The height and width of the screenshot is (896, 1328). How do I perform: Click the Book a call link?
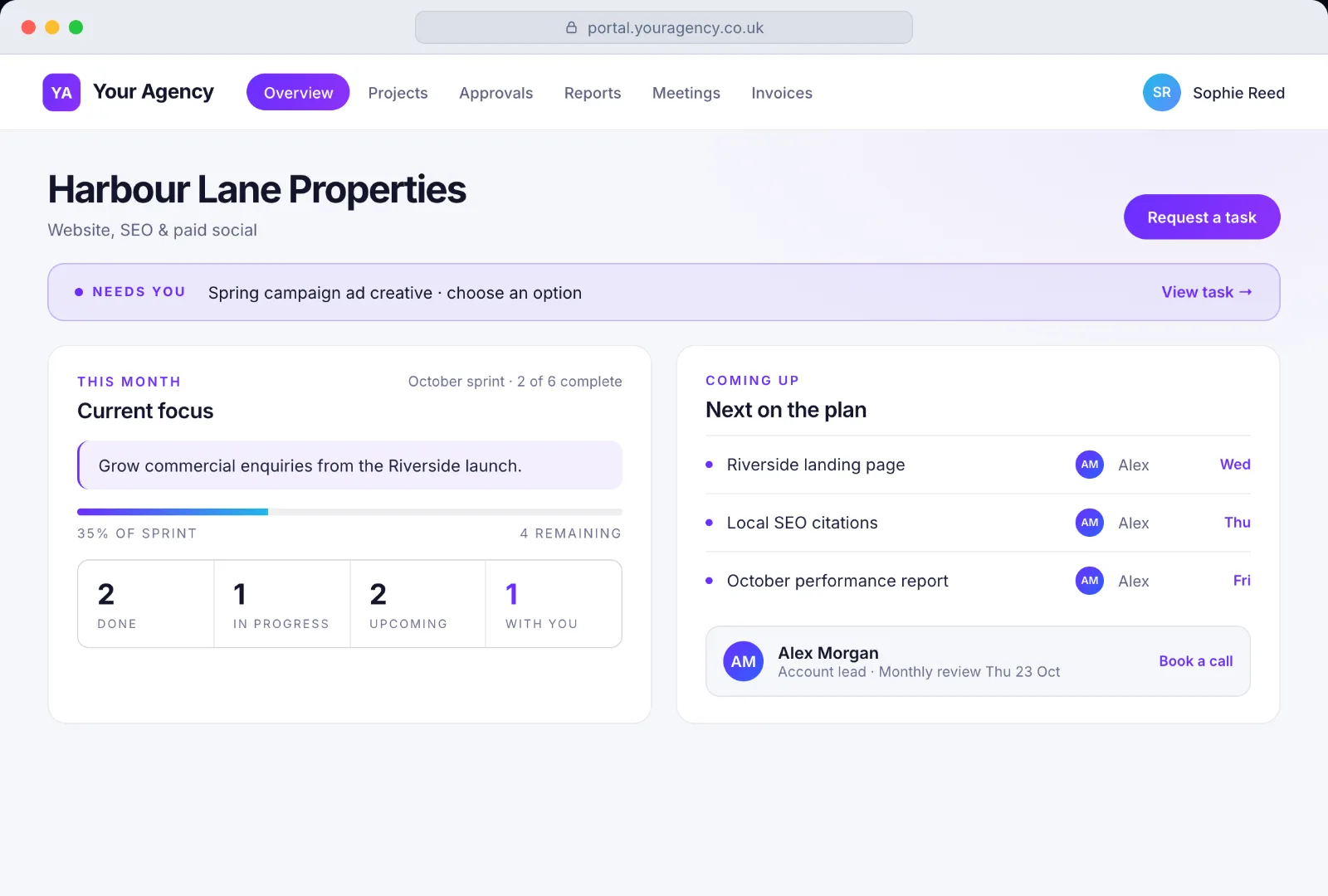pyautogui.click(x=1196, y=661)
